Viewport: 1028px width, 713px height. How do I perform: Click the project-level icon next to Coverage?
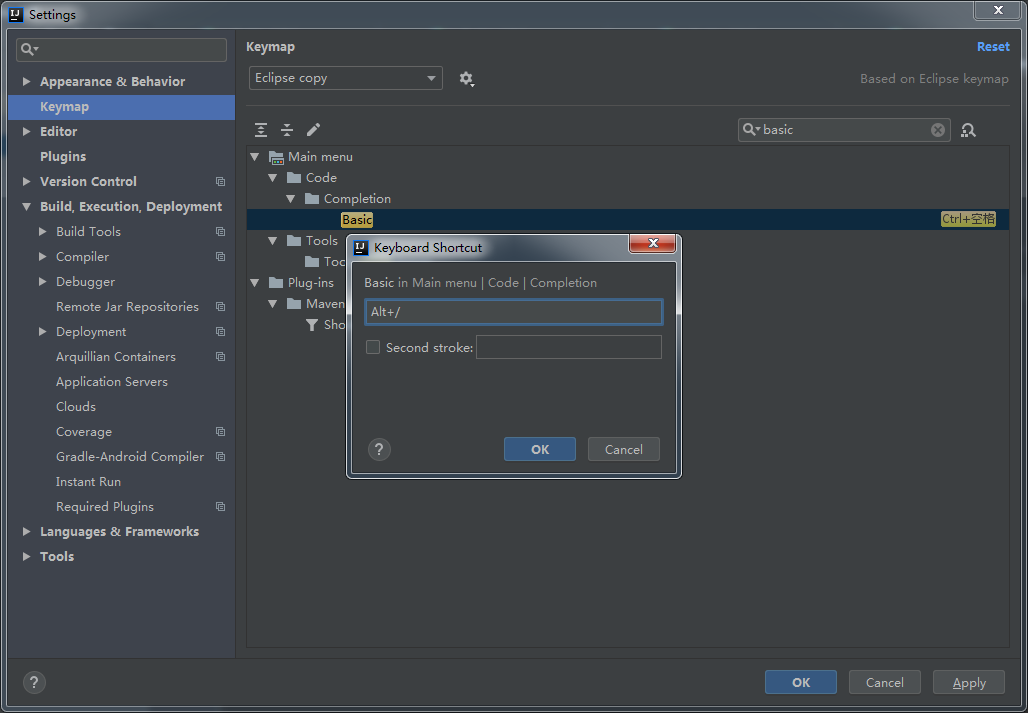tap(220, 432)
